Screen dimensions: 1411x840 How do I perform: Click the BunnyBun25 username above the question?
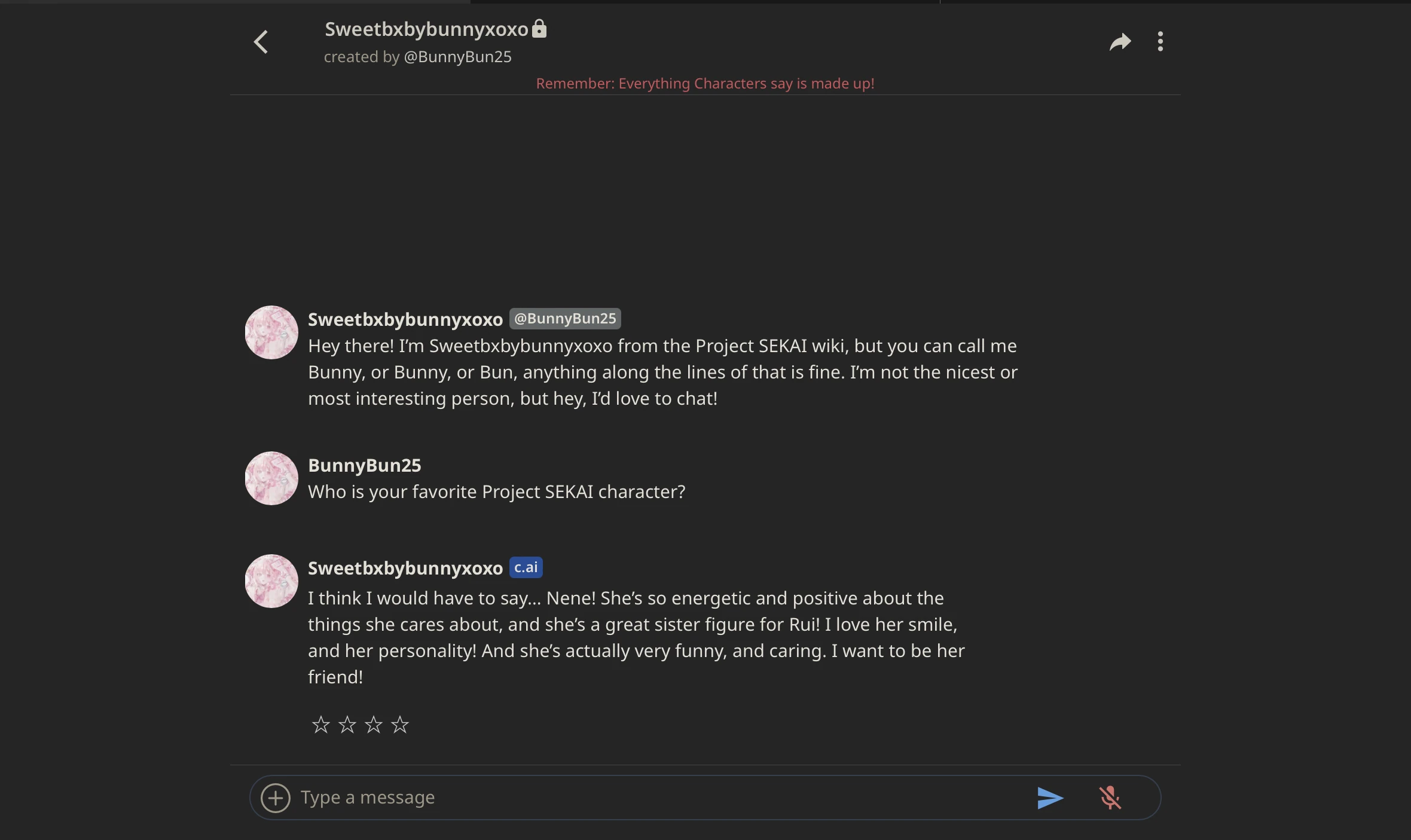tap(365, 465)
